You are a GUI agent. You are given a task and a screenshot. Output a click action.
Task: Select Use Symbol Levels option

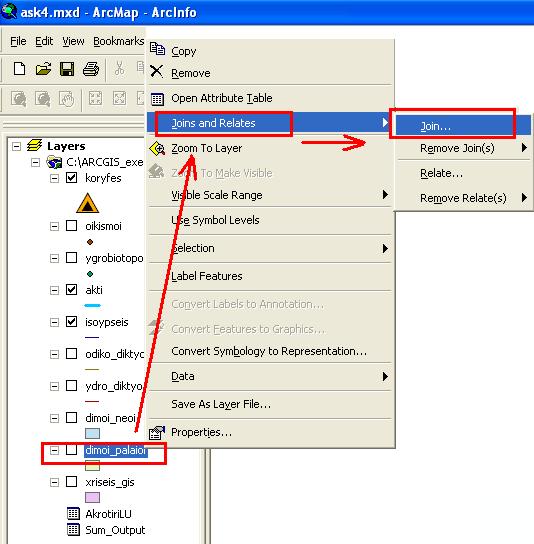pos(270,220)
